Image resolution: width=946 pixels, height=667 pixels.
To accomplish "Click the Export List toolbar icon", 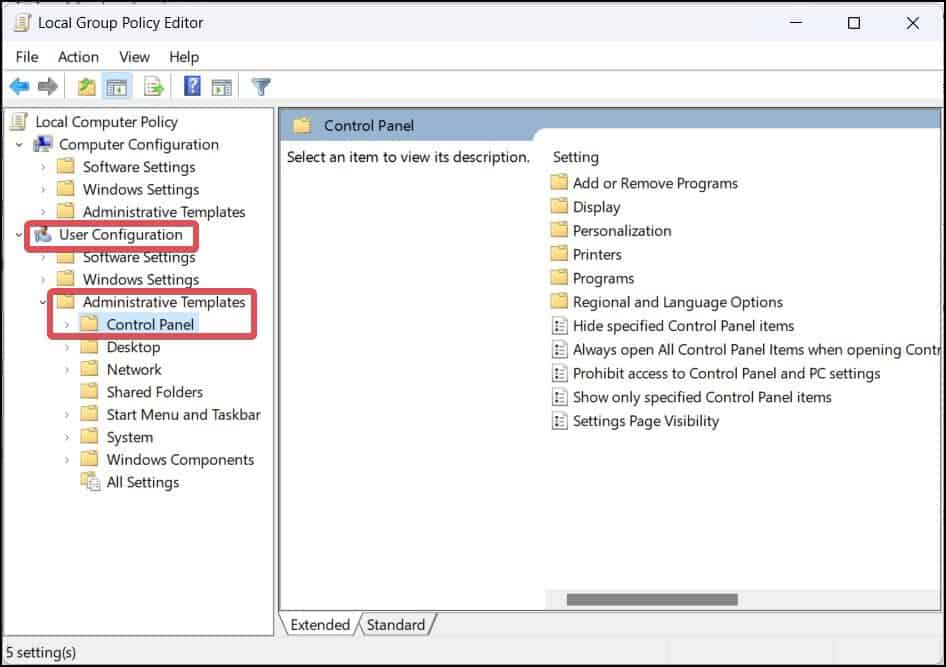I will pos(154,87).
